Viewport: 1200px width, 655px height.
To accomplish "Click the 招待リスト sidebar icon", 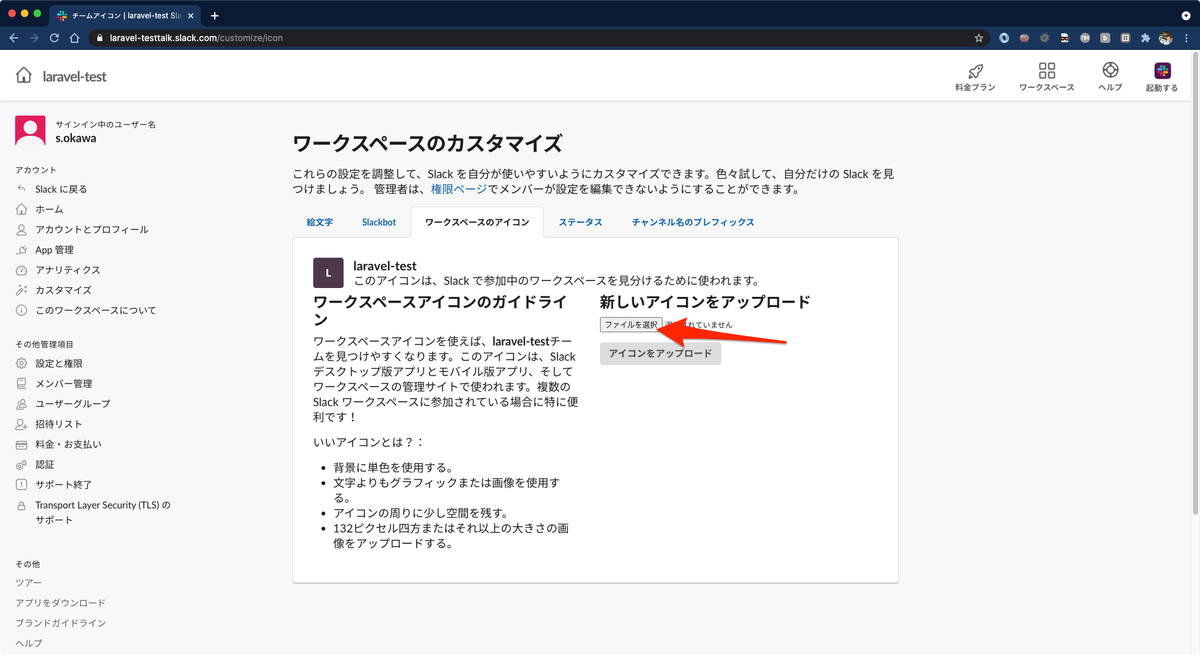I will (22, 423).
